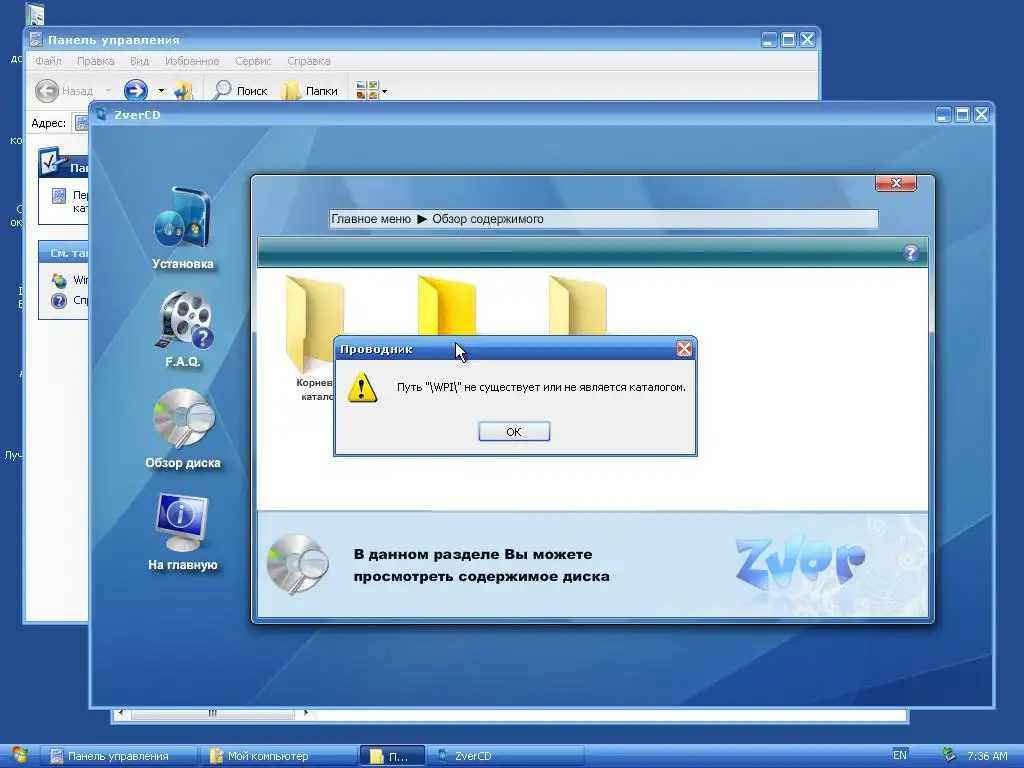The image size is (1024, 768).
Task: Click the magnifier disc icon in the description panel
Action: click(298, 564)
